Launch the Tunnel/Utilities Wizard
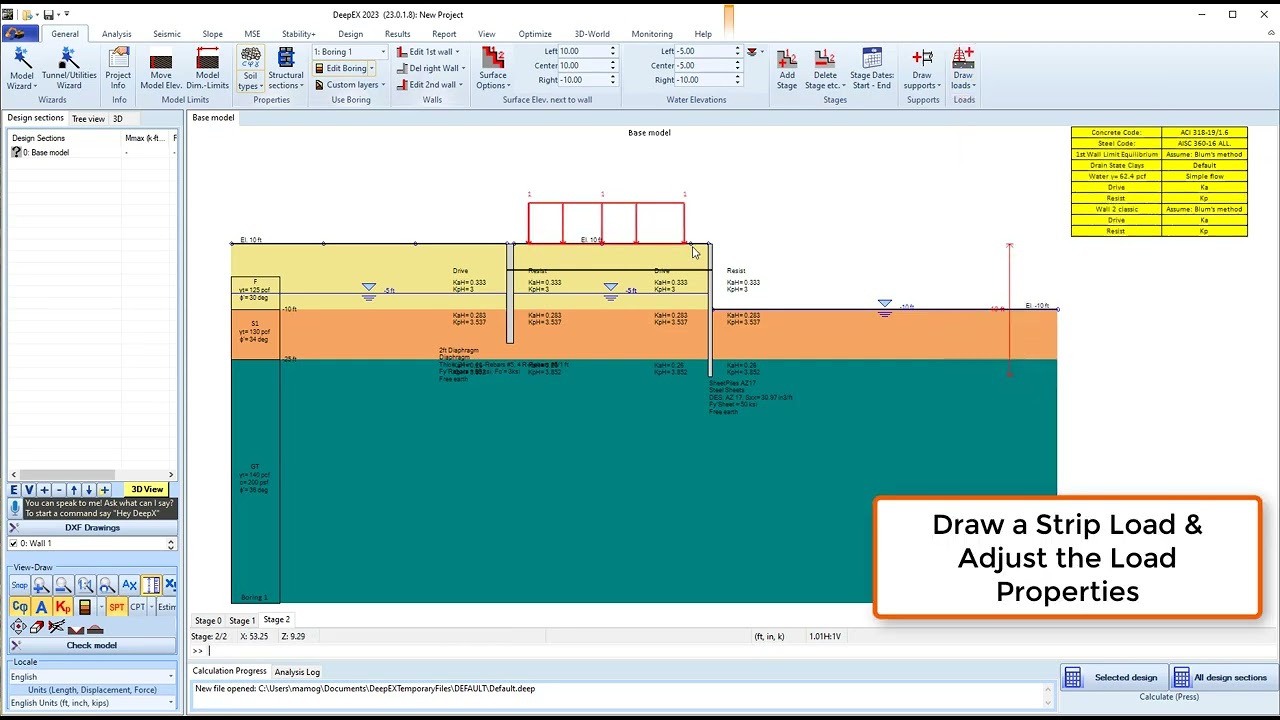Image resolution: width=1280 pixels, height=720 pixels. [x=69, y=68]
